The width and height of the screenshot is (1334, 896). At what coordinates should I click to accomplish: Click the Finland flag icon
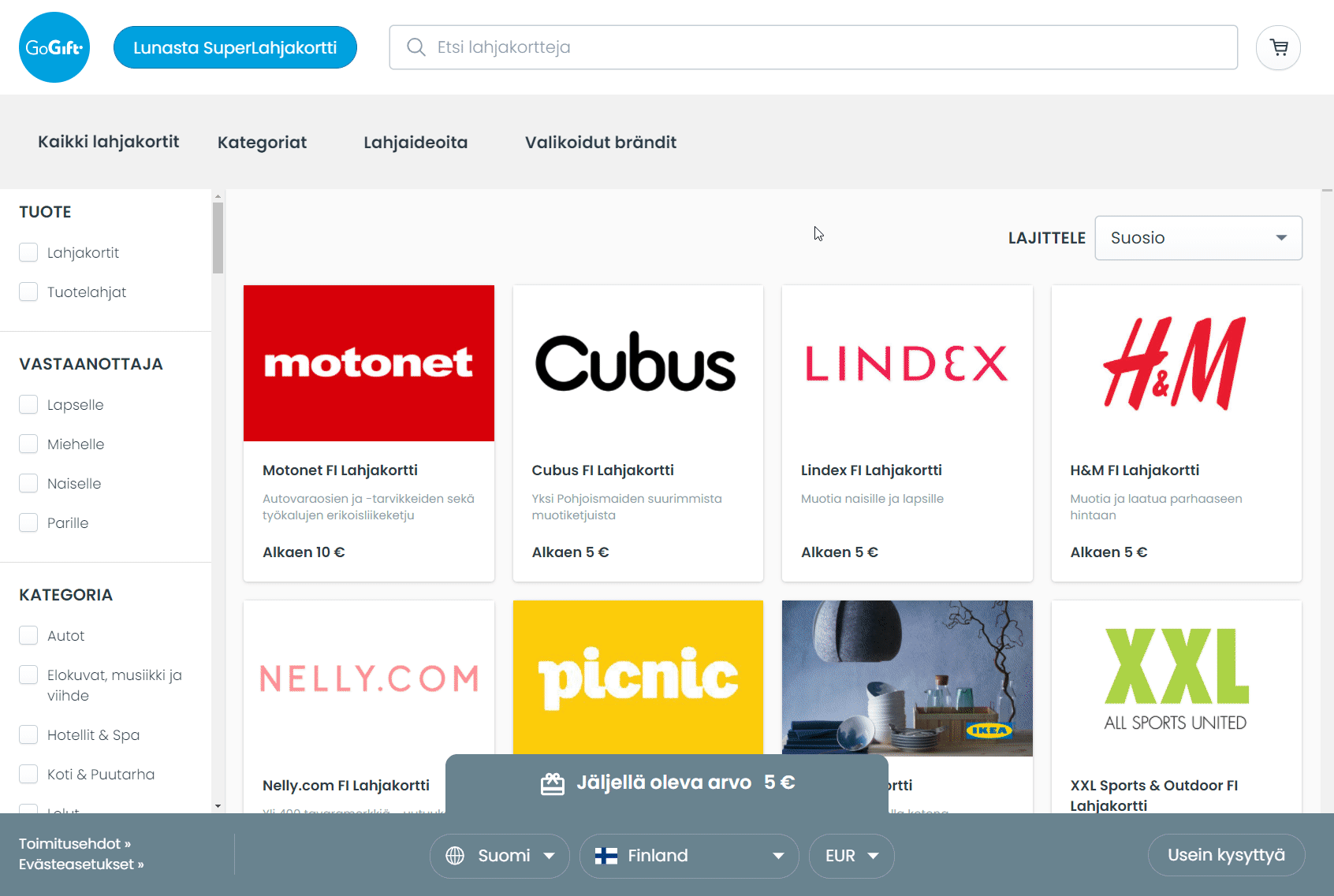point(606,856)
